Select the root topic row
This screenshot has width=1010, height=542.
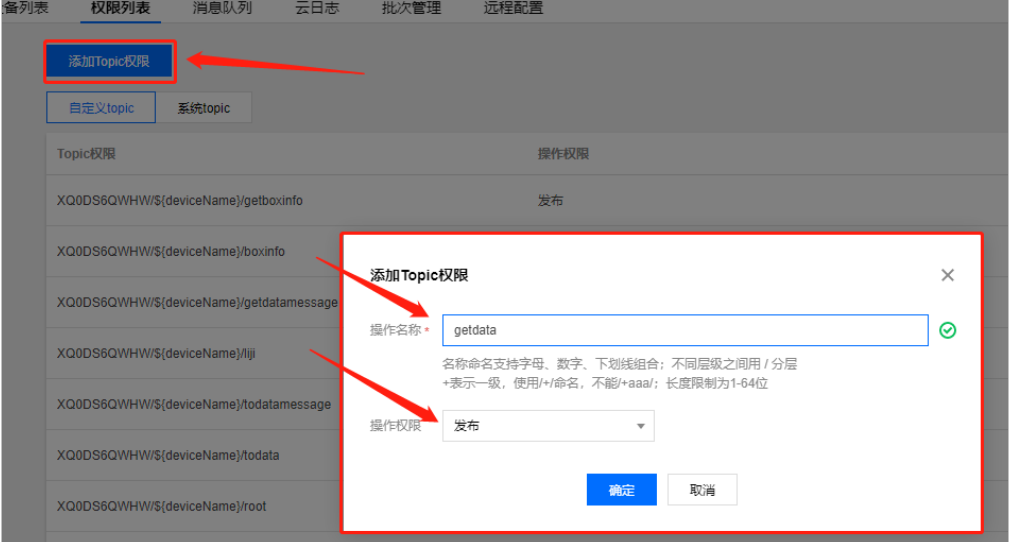pos(162,506)
